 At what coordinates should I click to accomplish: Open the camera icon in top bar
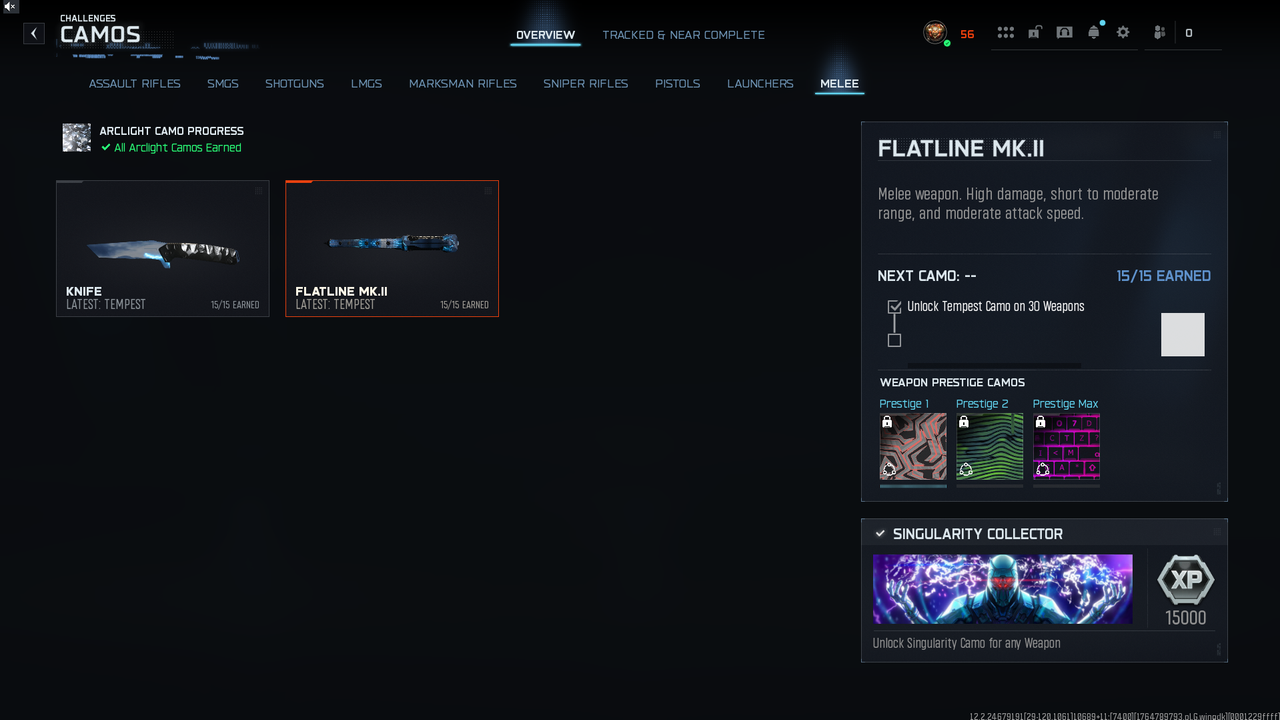1064,33
